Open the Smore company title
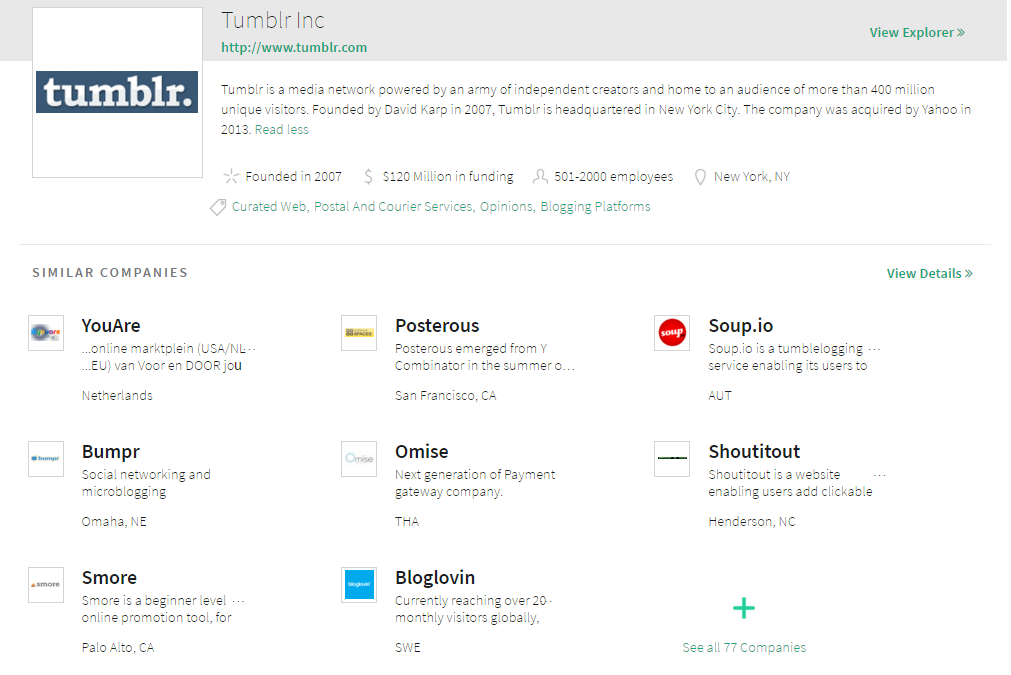The width and height of the screenshot is (1011, 675). click(x=110, y=578)
